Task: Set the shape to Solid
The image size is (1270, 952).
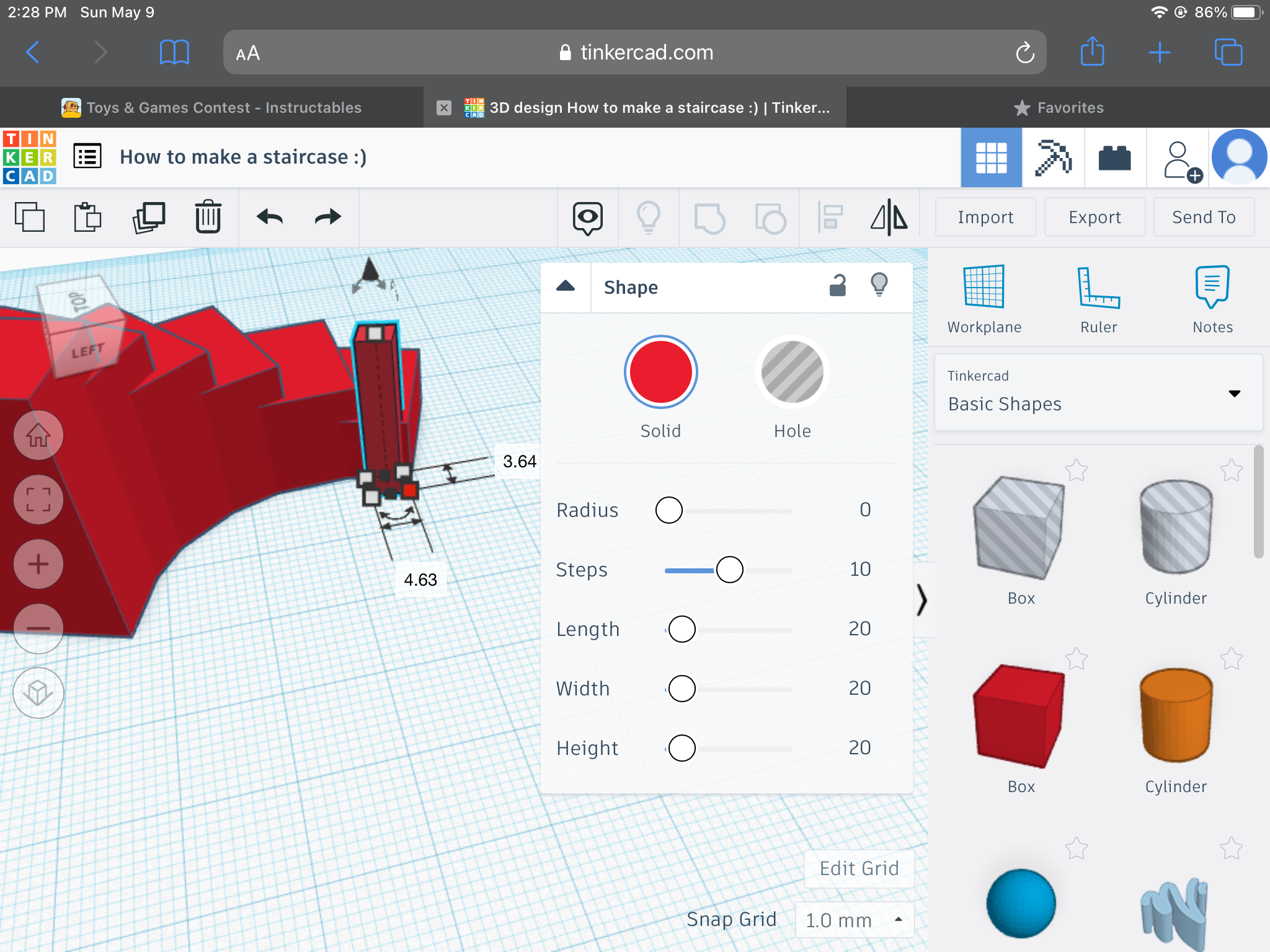Action: tap(660, 372)
